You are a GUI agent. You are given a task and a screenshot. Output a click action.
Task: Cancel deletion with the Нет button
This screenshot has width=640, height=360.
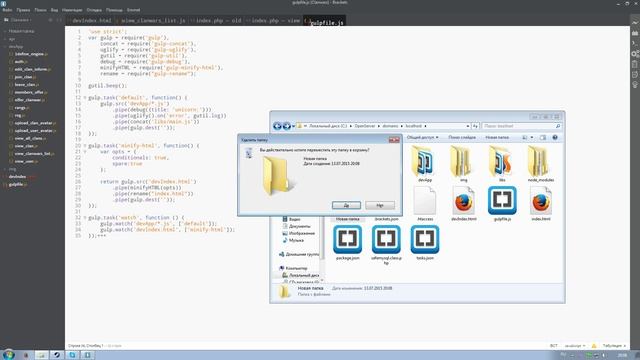(380, 205)
